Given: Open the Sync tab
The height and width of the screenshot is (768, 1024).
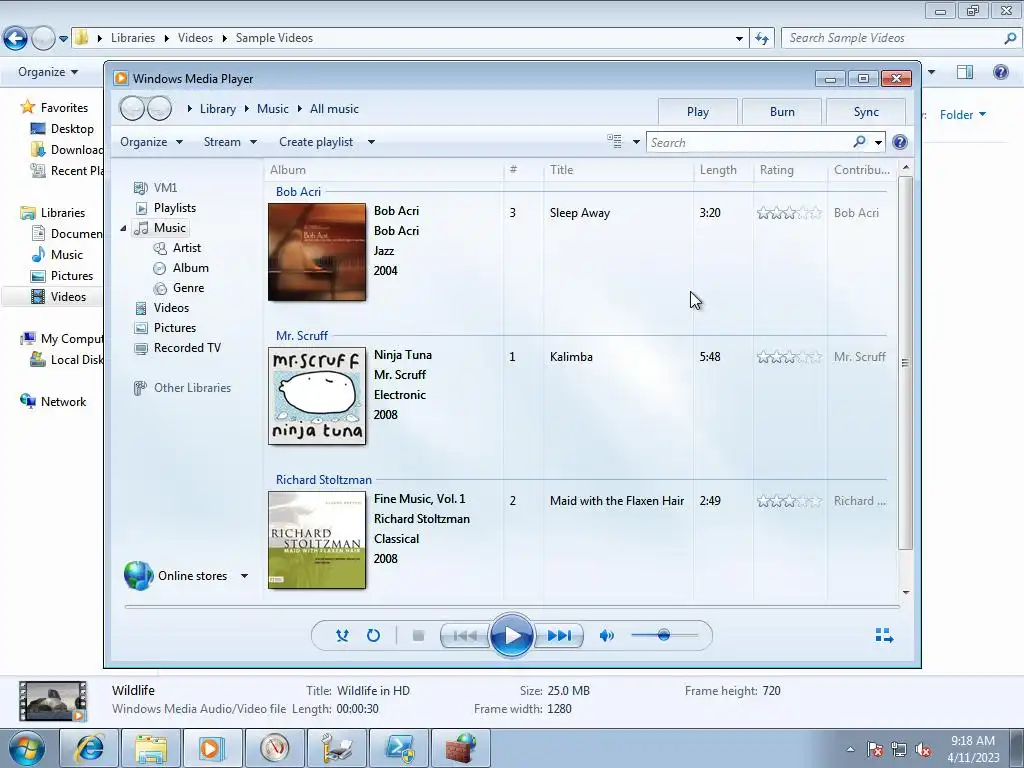Looking at the screenshot, I should [x=866, y=112].
